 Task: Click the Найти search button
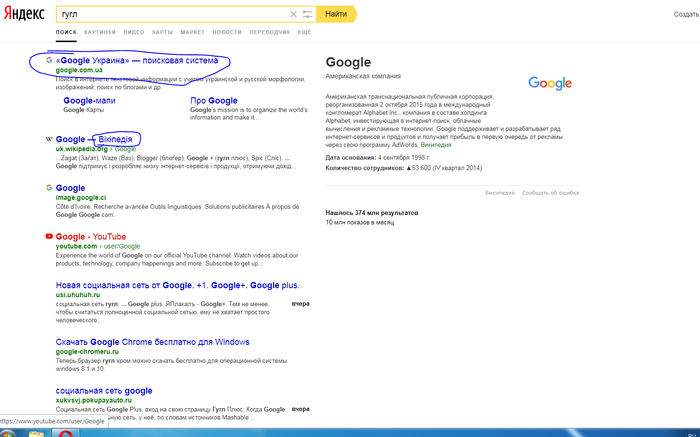(x=337, y=14)
